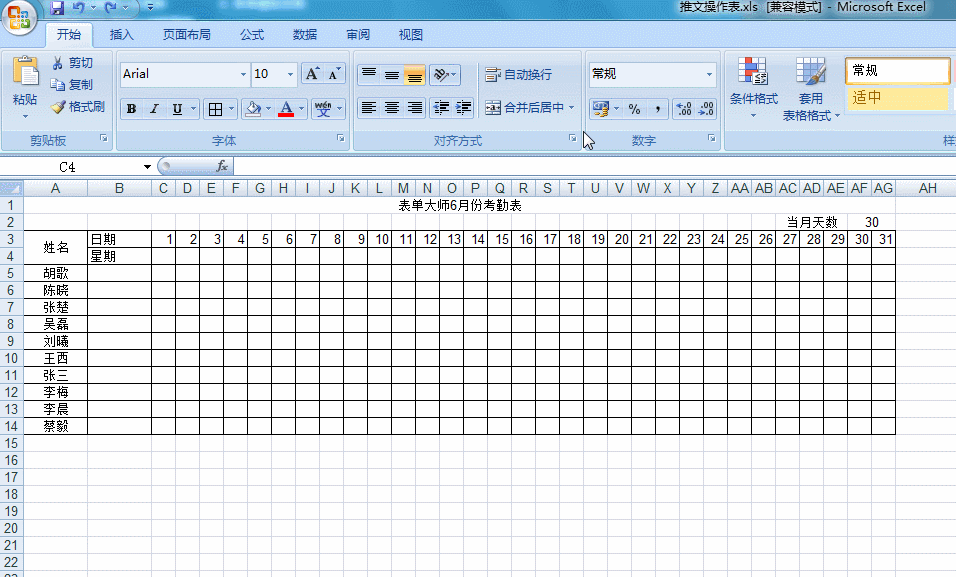Open the Office button menu
This screenshot has height=577, width=956.
pos(19,16)
